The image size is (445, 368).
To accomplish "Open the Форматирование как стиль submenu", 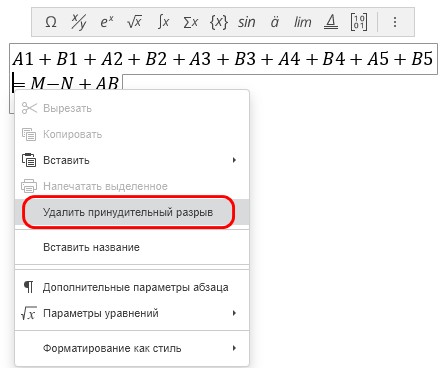I will click(132, 348).
